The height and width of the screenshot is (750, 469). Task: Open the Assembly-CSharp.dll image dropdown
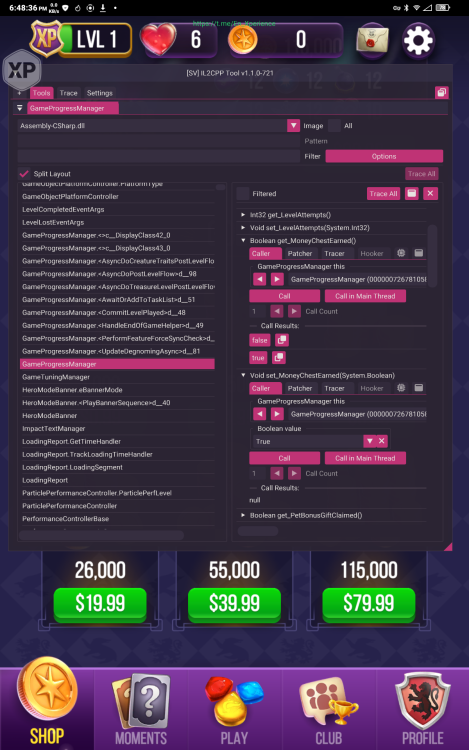(293, 126)
